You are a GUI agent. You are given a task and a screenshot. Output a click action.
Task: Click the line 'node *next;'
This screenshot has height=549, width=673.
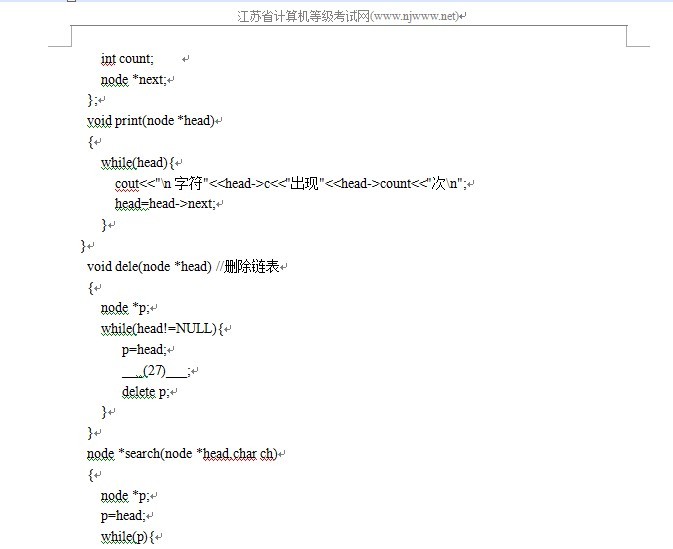coord(133,79)
